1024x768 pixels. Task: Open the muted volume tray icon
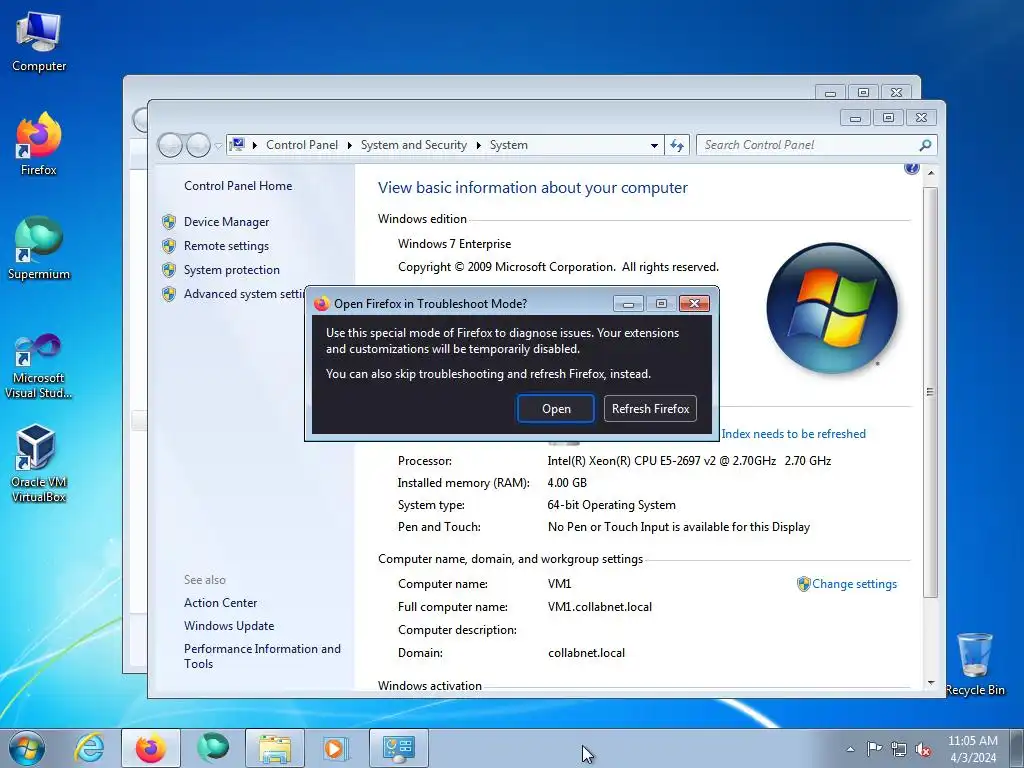pyautogui.click(x=923, y=749)
